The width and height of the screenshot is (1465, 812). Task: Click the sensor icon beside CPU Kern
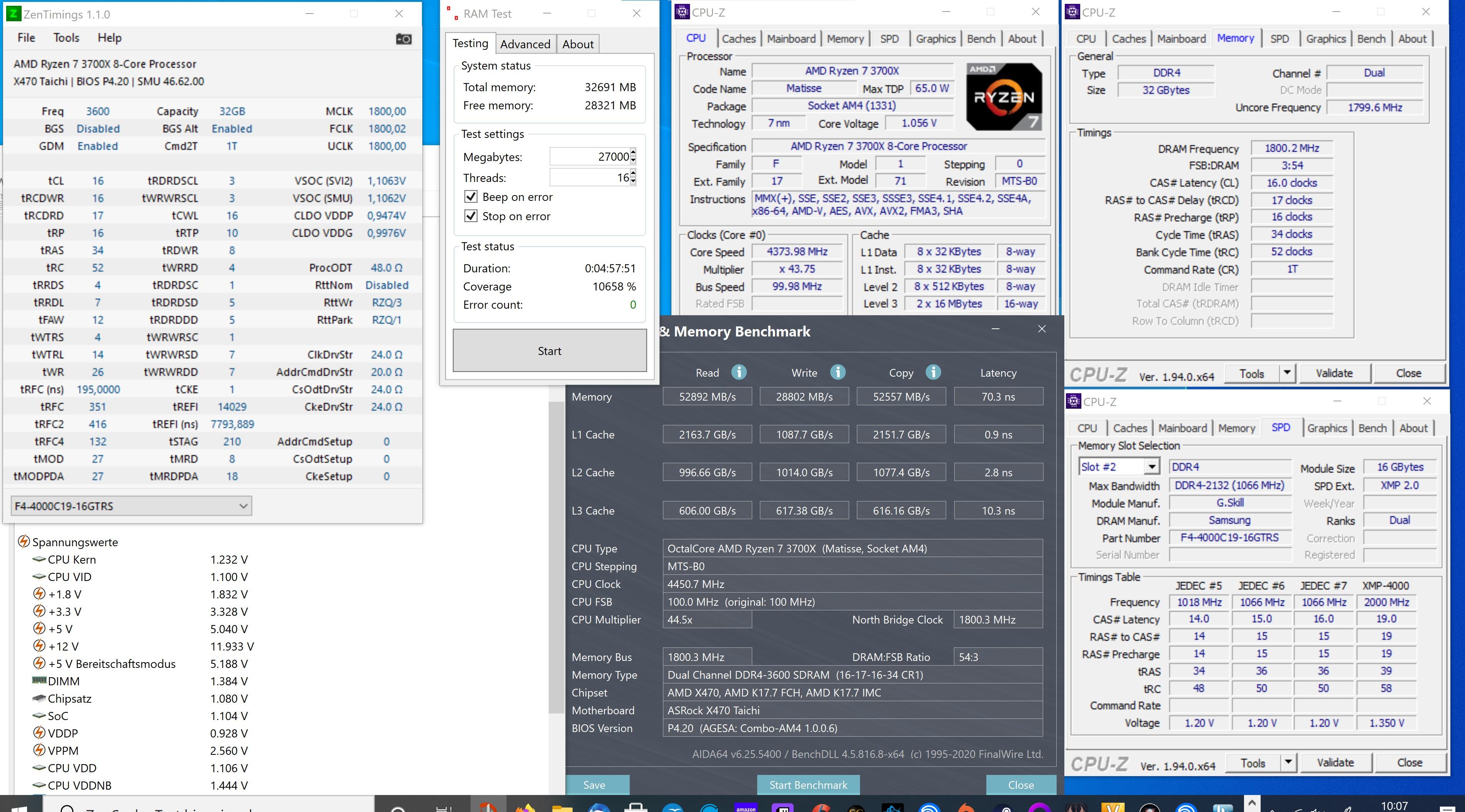39,559
